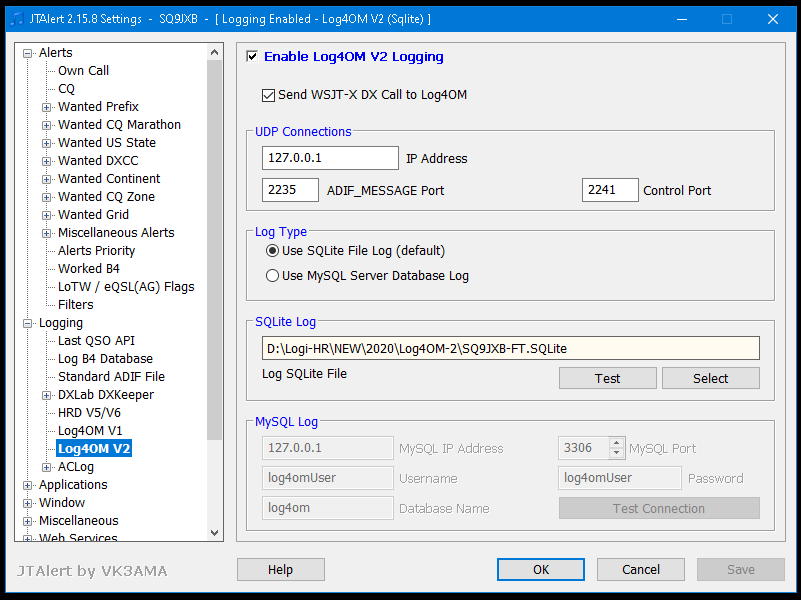
Task: Expand the Applications node
Action: coord(28,485)
